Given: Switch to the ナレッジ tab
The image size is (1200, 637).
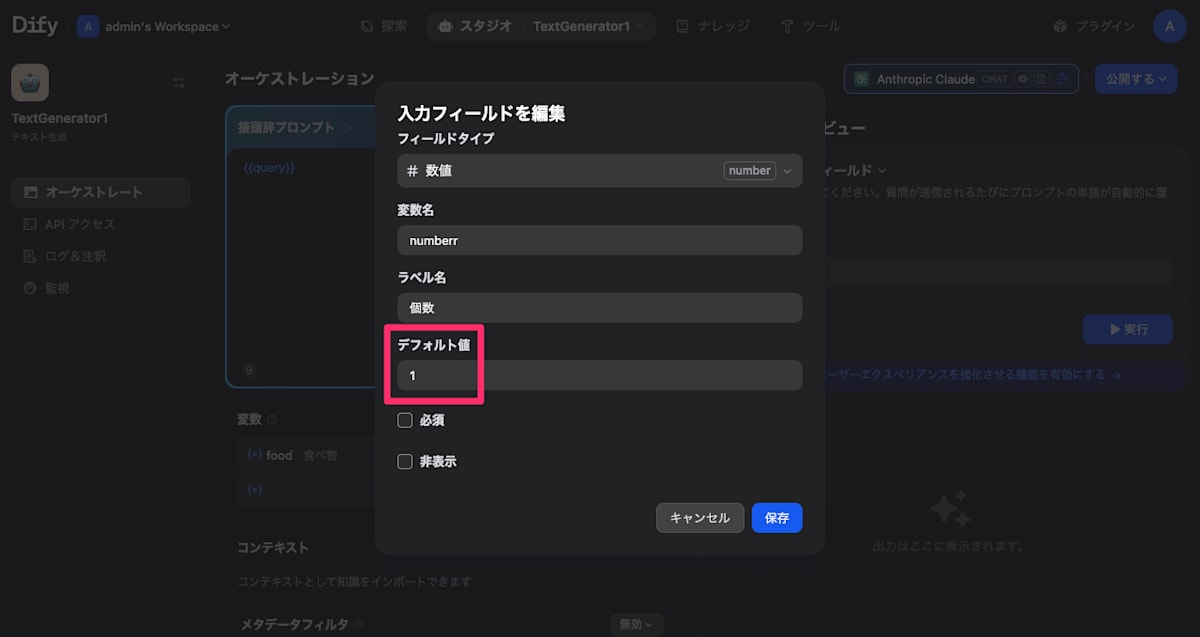Looking at the screenshot, I should [713, 26].
